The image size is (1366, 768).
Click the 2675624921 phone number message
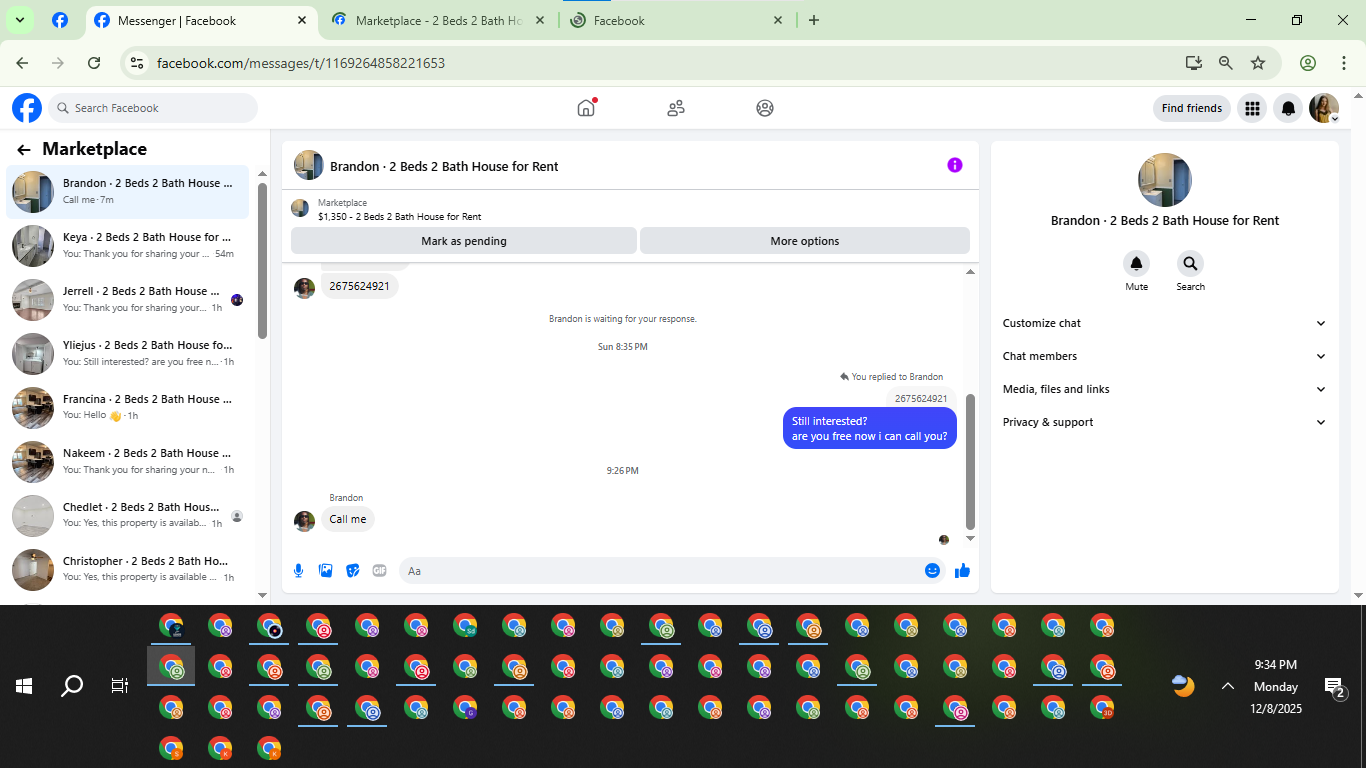(359, 286)
